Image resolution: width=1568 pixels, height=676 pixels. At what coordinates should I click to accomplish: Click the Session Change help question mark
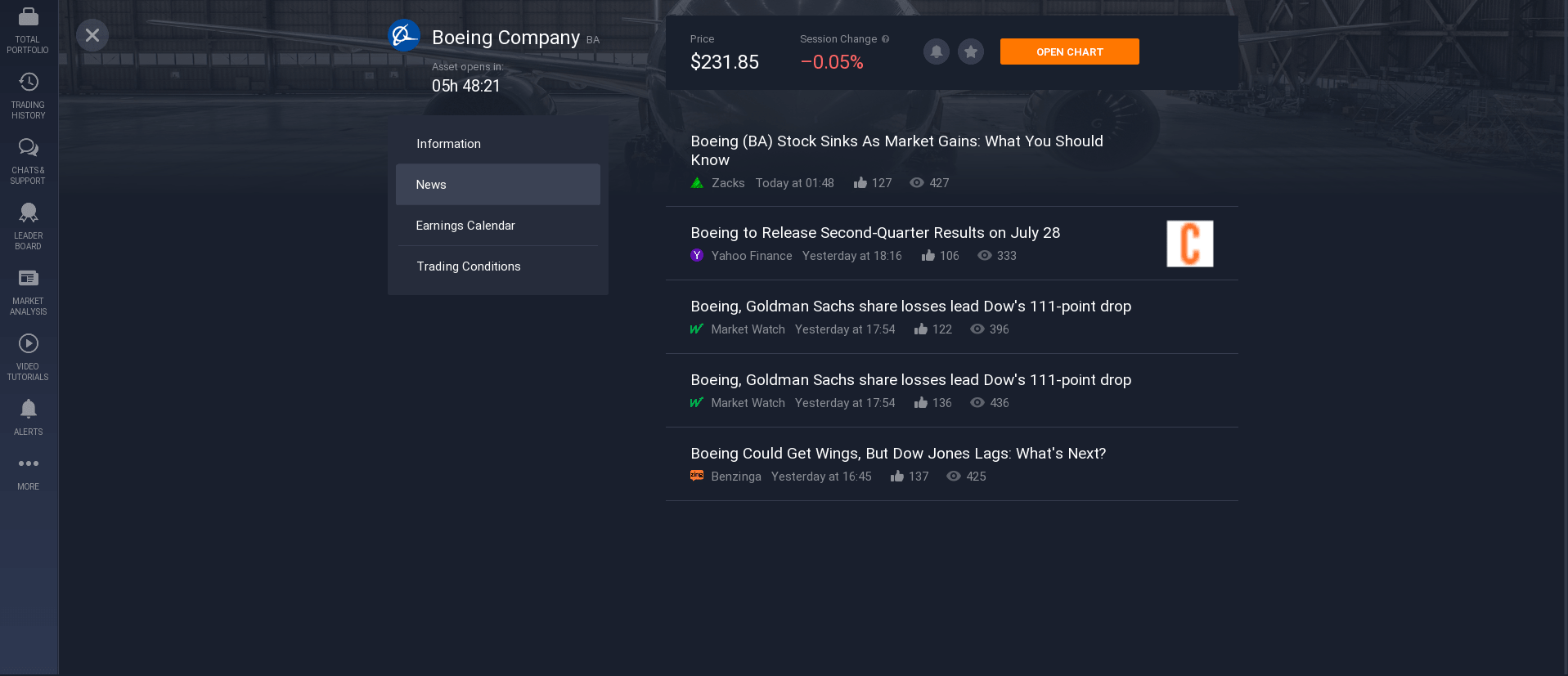click(x=886, y=39)
